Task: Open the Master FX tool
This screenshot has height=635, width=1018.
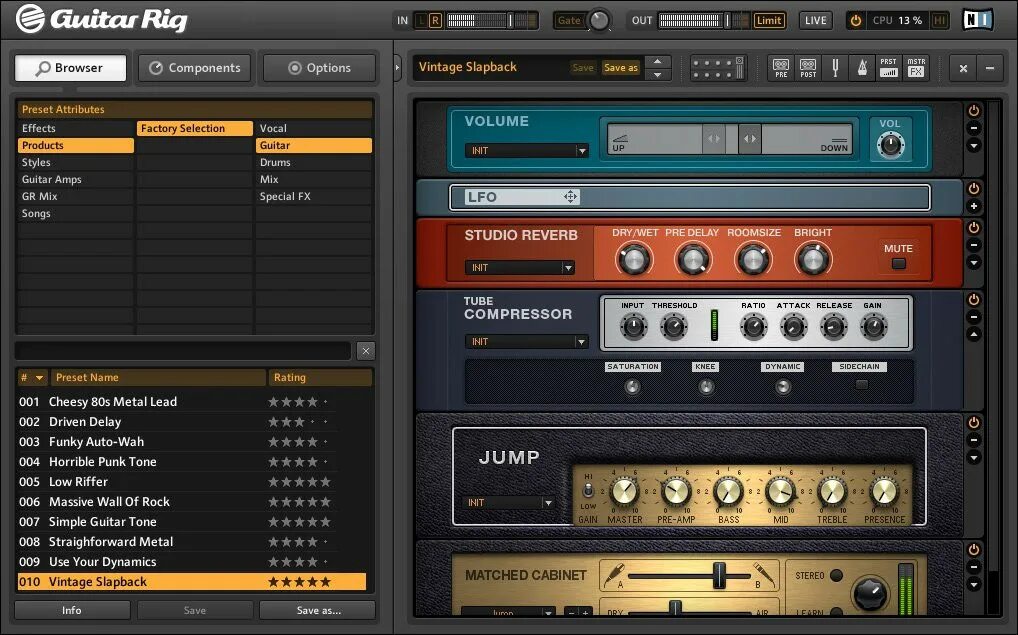Action: pos(916,68)
